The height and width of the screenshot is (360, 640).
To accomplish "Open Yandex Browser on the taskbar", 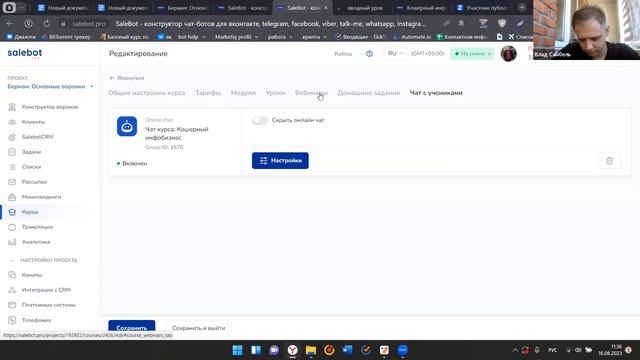I will (292, 350).
